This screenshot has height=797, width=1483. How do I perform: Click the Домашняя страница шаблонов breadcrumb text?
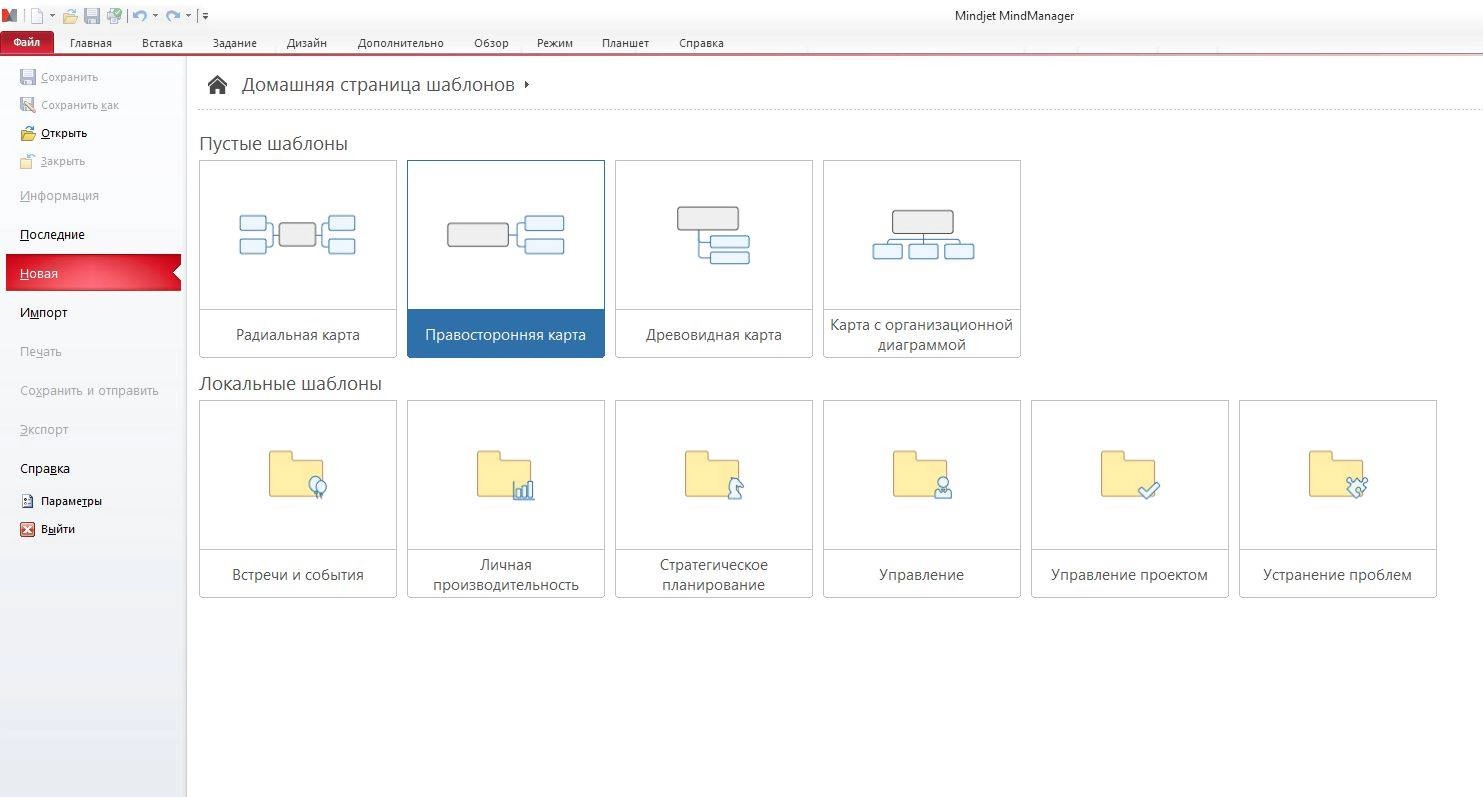click(x=378, y=85)
